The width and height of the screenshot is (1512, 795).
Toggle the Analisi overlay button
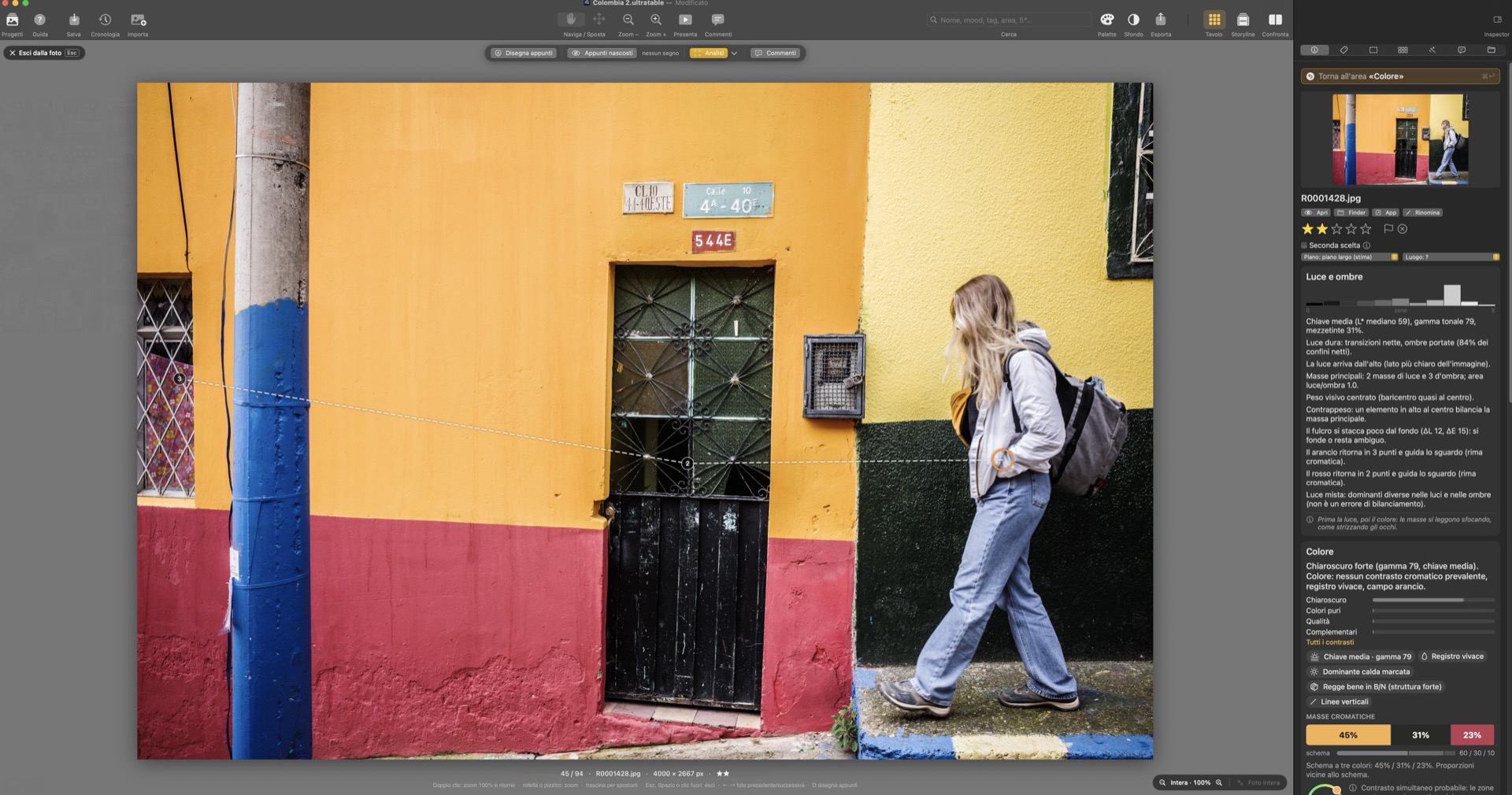(x=709, y=54)
